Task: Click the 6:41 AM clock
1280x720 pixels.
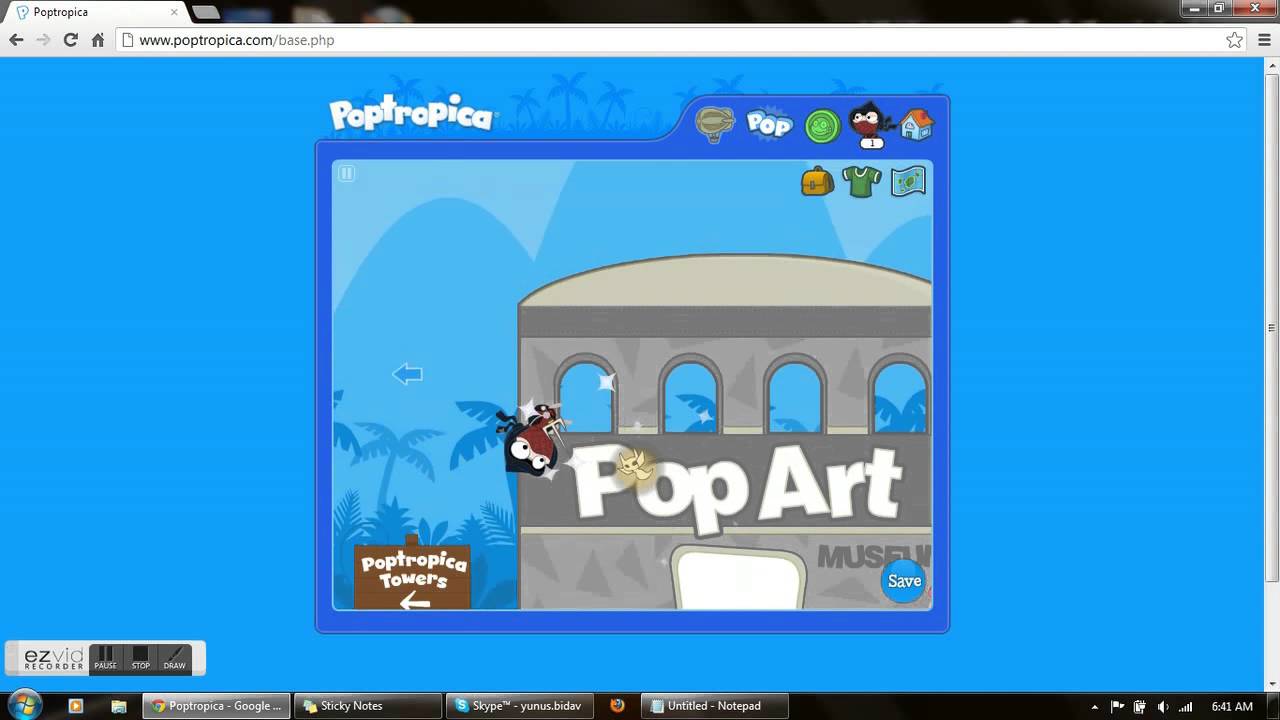Action: pos(1231,707)
